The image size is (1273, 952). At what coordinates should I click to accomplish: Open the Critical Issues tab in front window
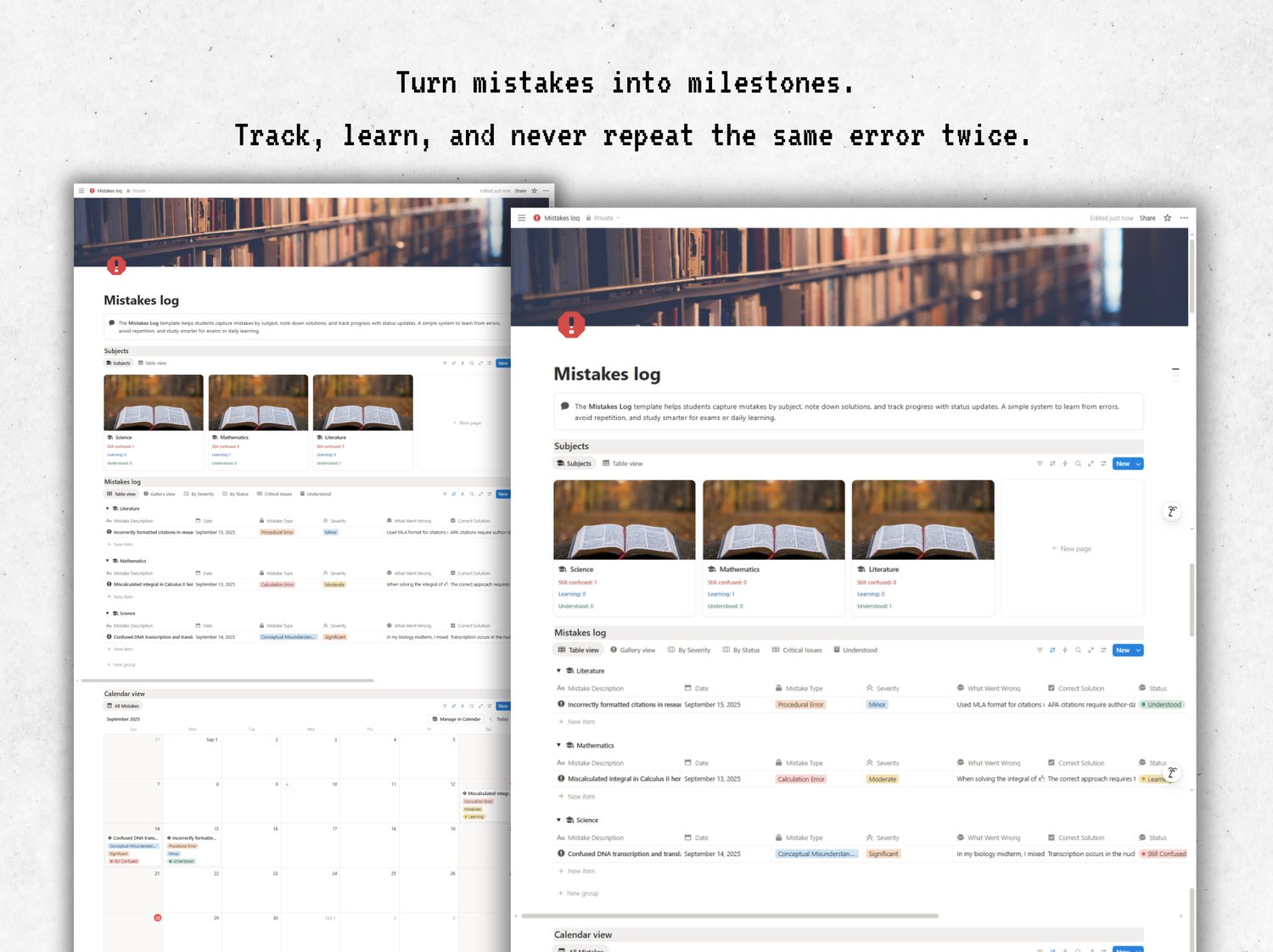(797, 650)
